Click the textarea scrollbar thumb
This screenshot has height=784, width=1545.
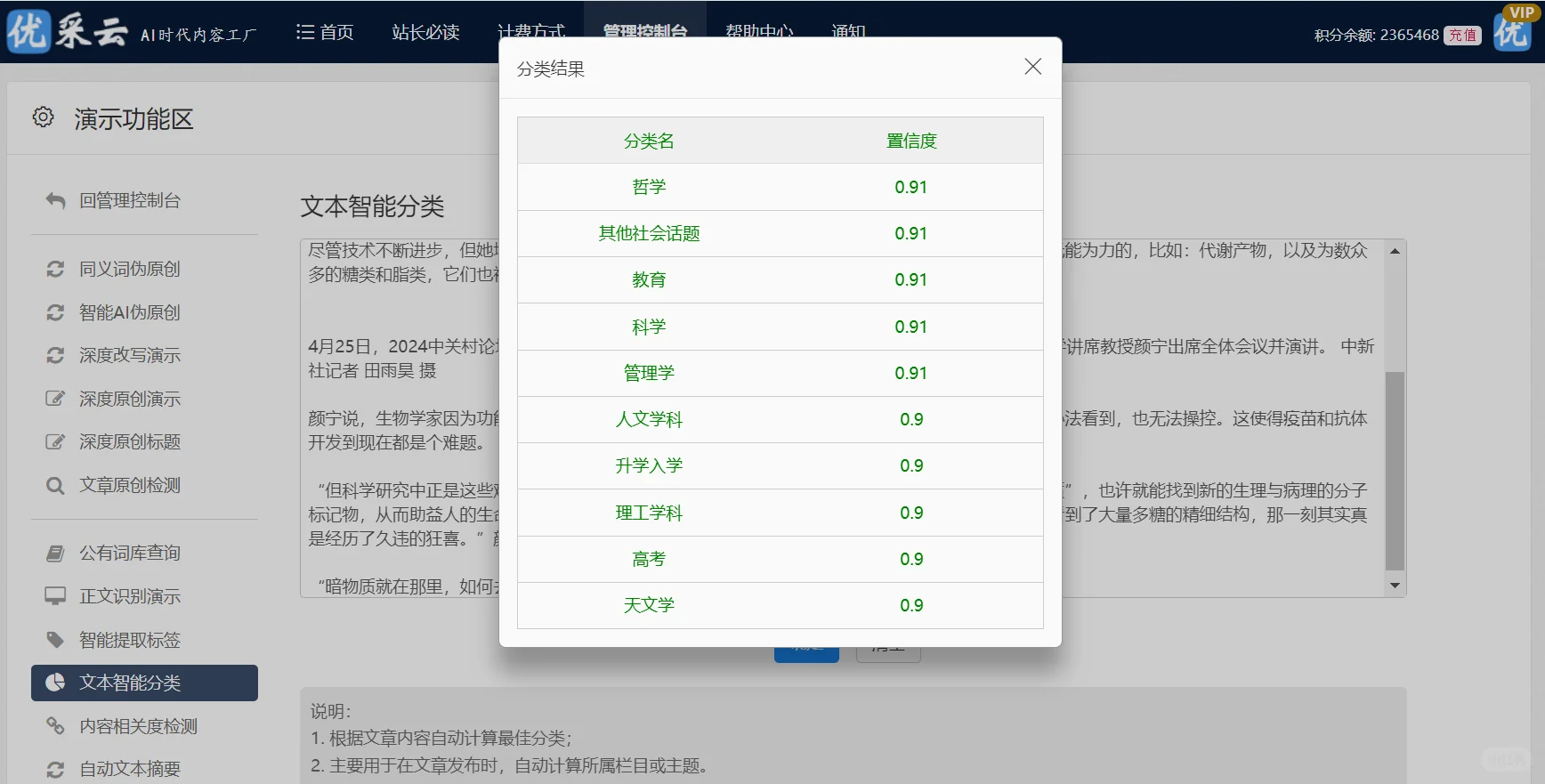[1395, 471]
